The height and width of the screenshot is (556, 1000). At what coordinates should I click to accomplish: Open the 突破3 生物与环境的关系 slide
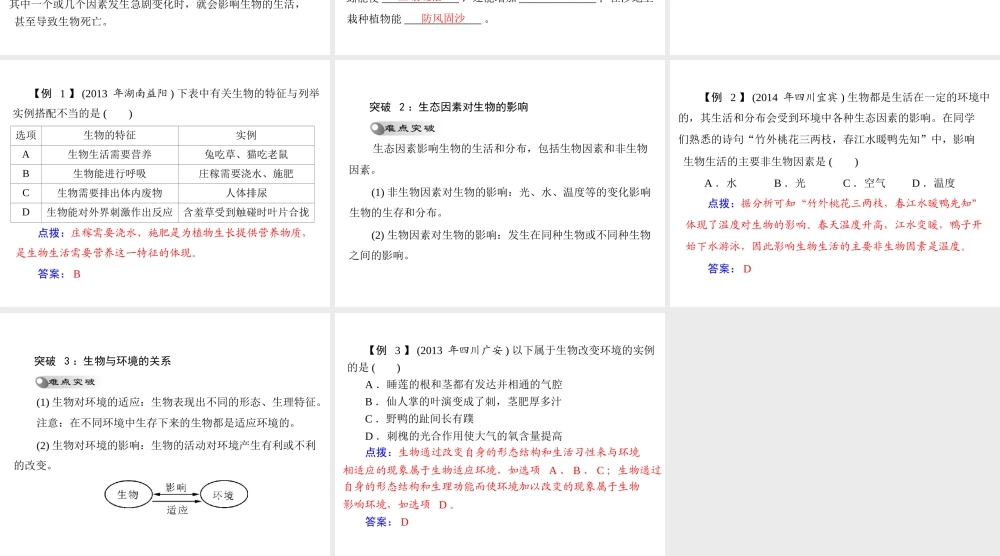pyautogui.click(x=165, y=435)
